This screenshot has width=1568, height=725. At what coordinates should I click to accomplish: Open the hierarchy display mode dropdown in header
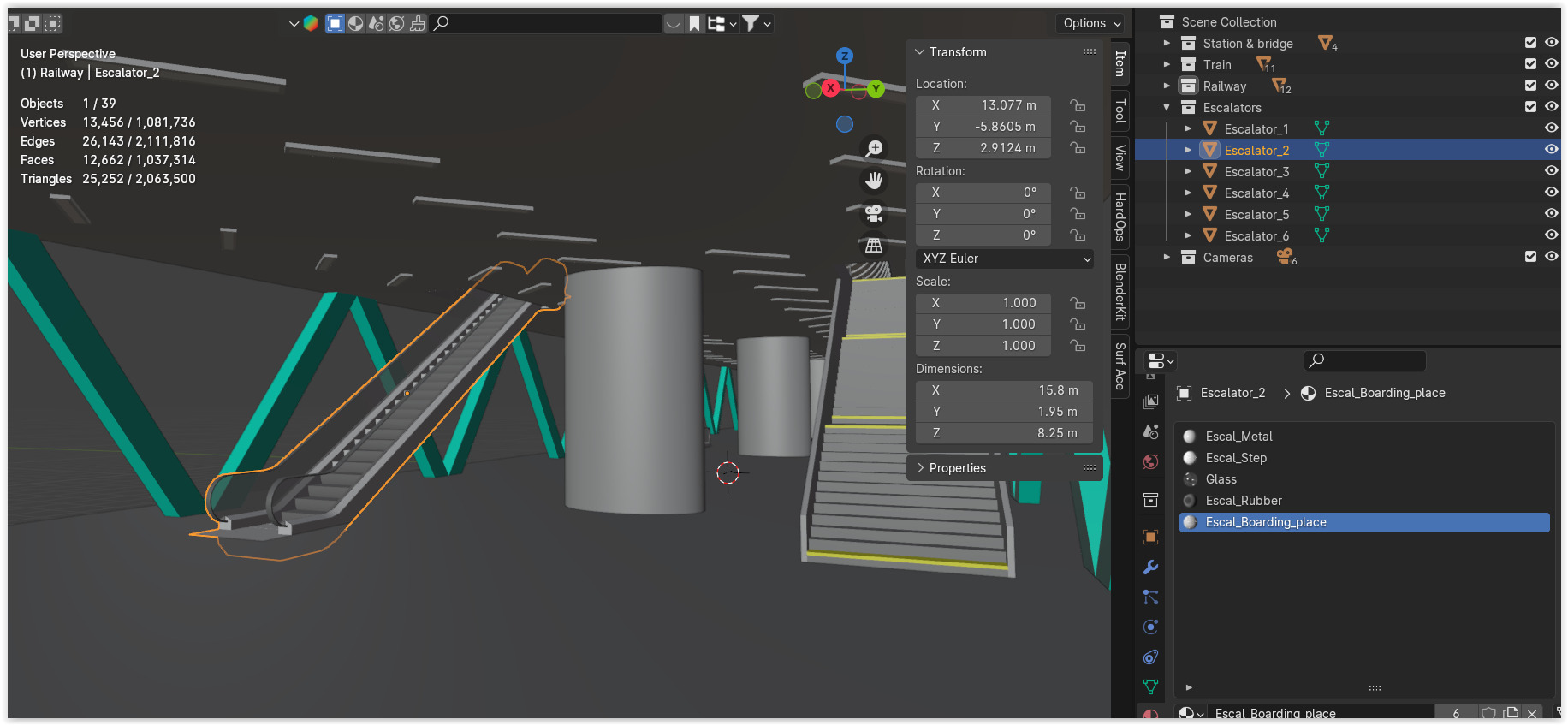[x=722, y=23]
